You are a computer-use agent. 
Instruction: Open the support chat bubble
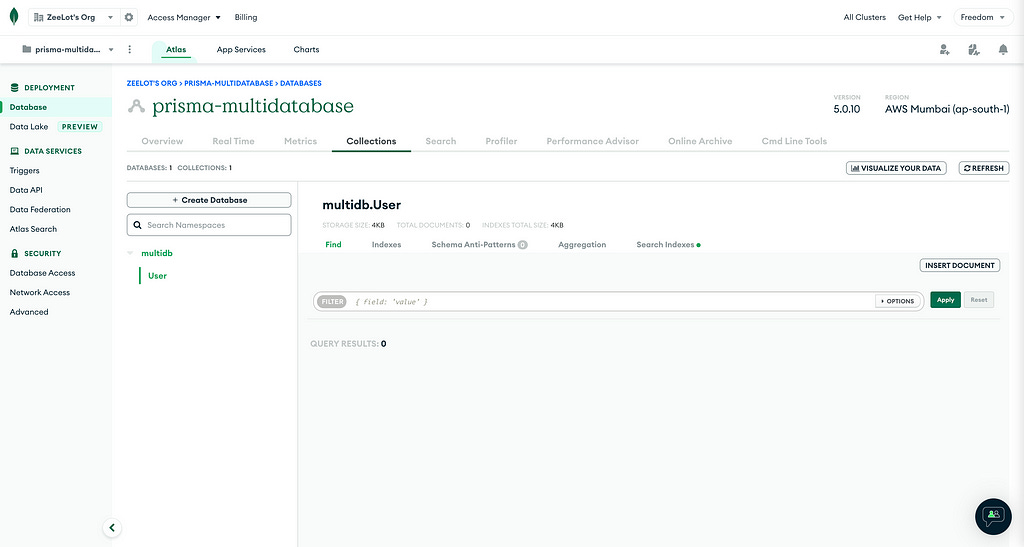coord(993,516)
